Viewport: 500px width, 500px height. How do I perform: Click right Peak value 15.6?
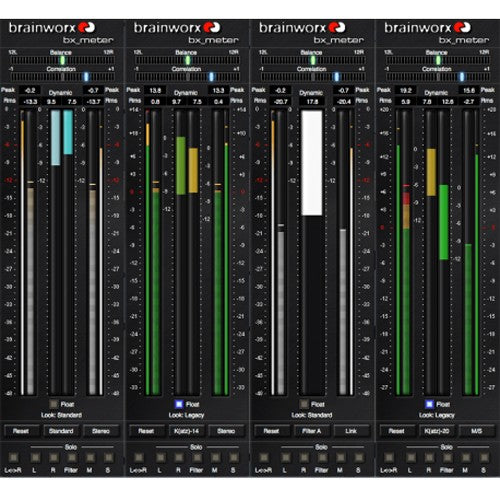(x=469, y=90)
